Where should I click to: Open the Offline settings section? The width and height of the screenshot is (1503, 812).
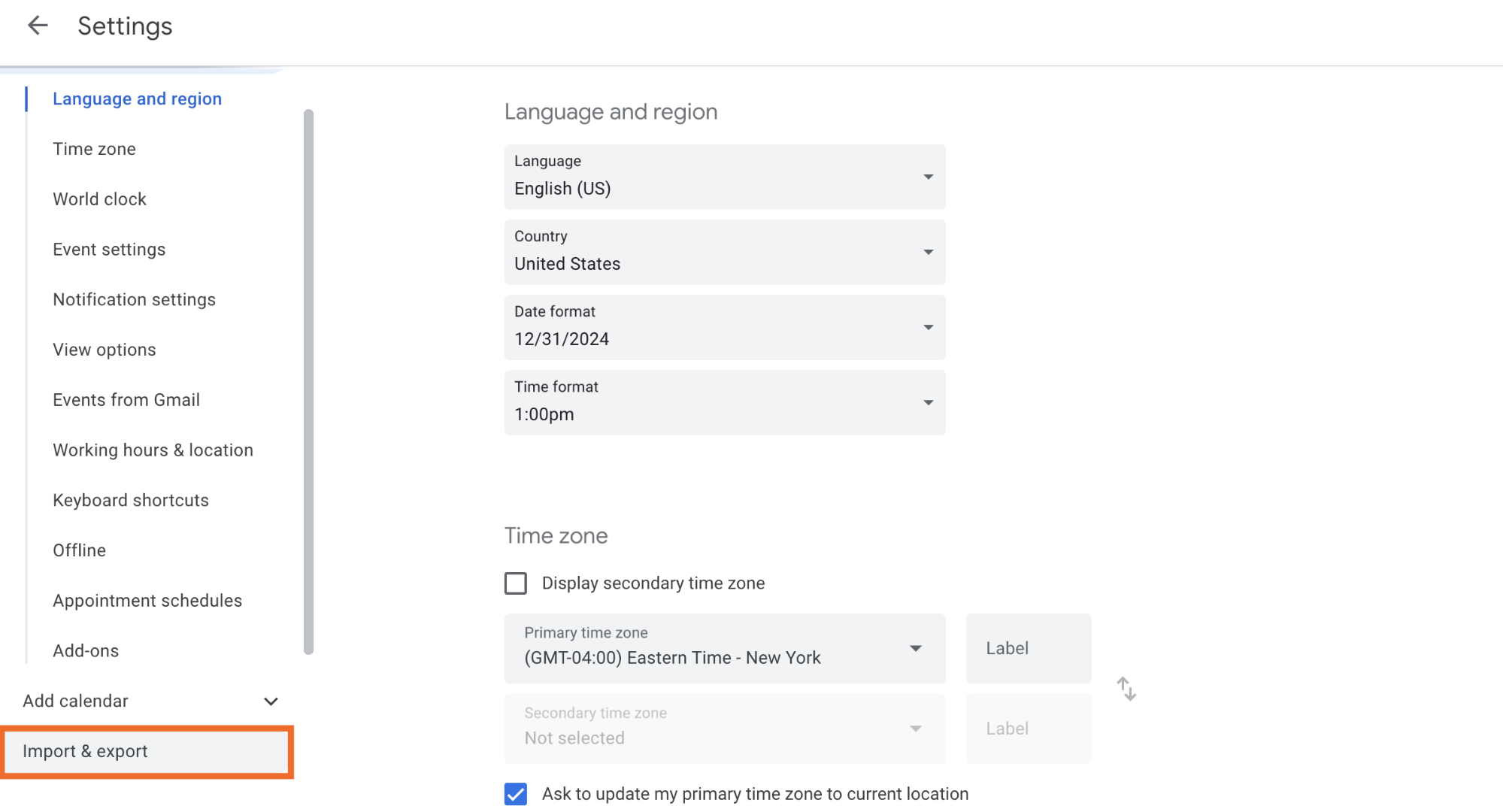point(79,550)
